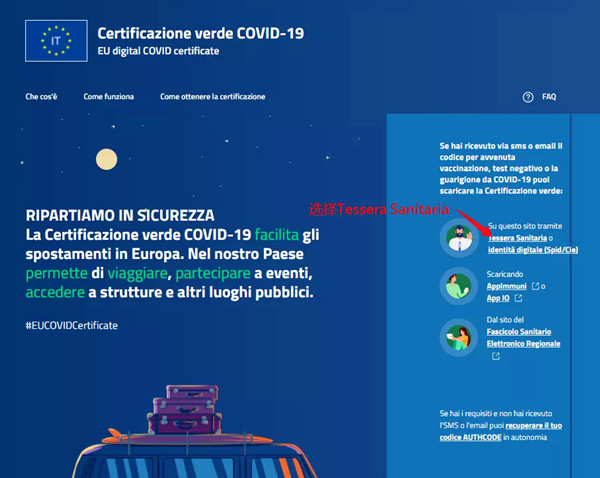The image size is (600, 478).
Task: Click the woman avatar beside Fascicolo Sanitario
Action: click(x=459, y=338)
